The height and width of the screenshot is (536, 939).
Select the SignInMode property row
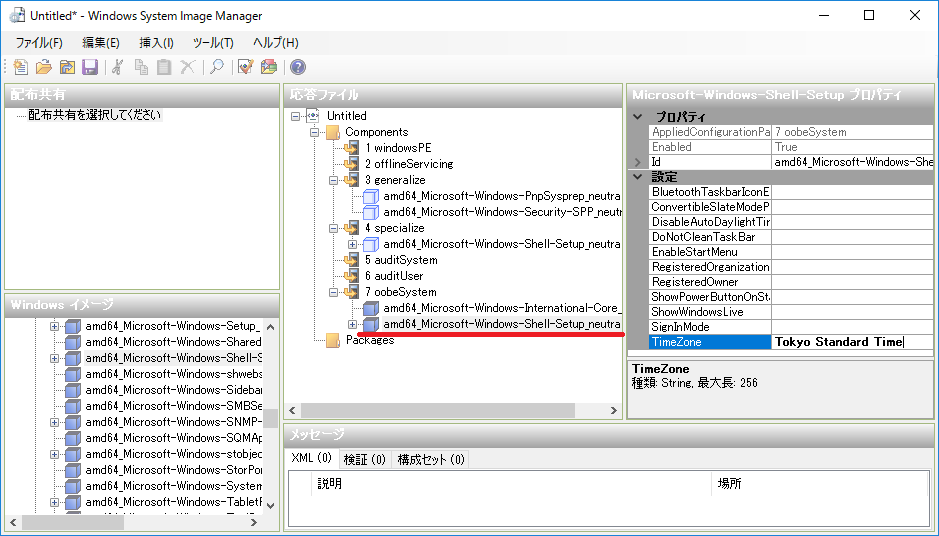[x=791, y=327]
